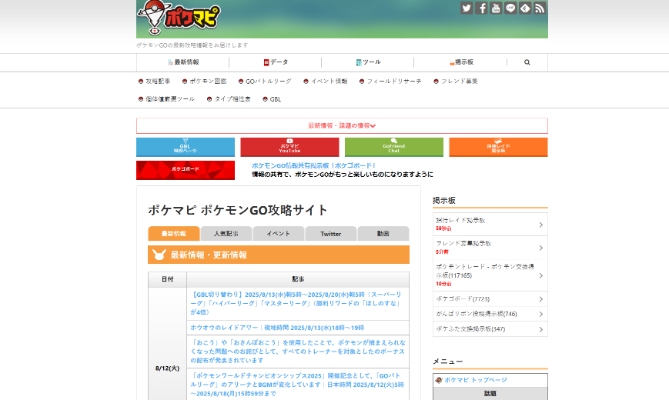Open the がんばリボン sidebar row (746)
Image resolution: width=669 pixels, height=400 pixels.
tap(490, 314)
